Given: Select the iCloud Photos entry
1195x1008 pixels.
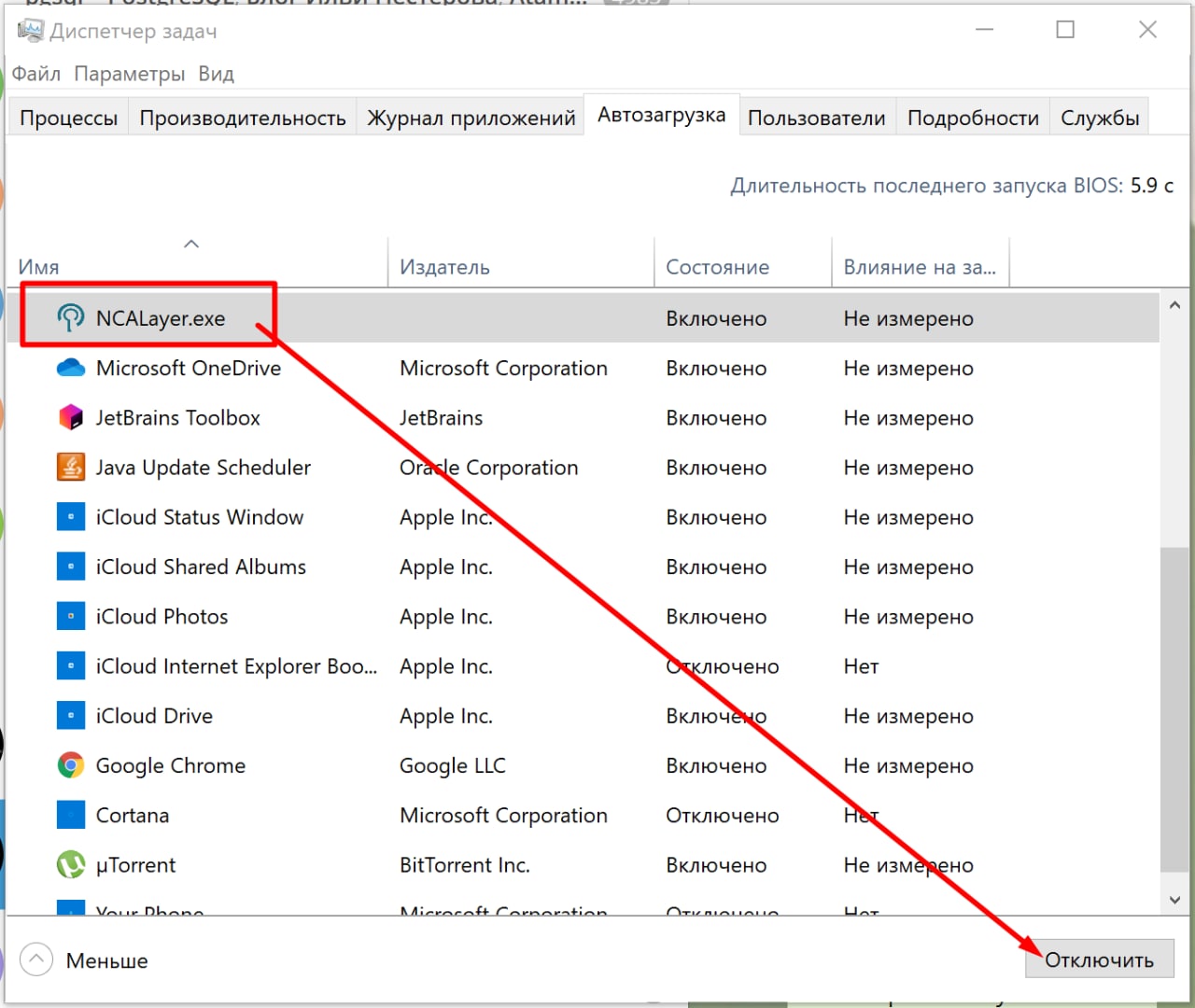Looking at the screenshot, I should tap(162, 616).
